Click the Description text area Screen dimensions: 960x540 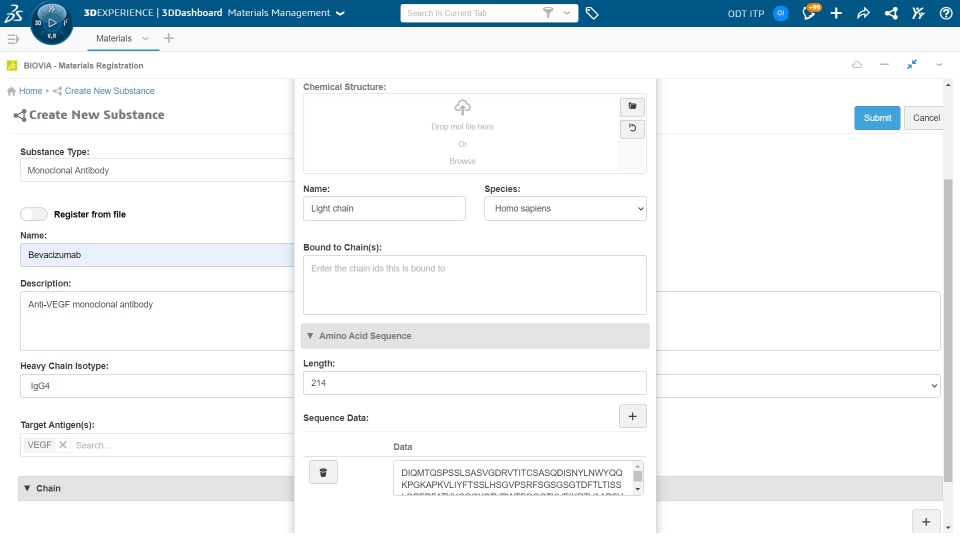[157, 320]
